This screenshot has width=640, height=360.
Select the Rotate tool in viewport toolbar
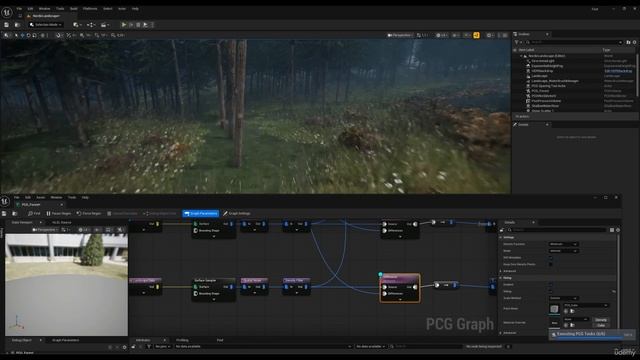(28, 36)
